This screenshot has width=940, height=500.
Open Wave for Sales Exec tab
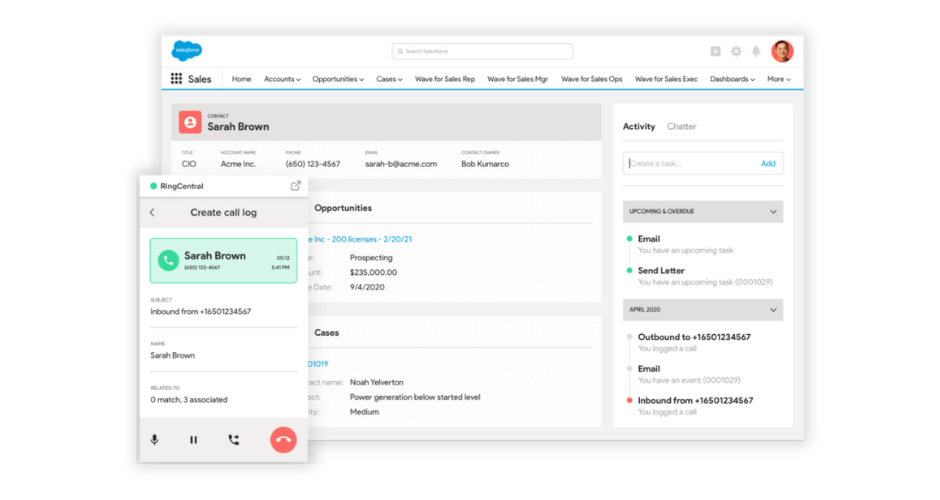tap(666, 79)
